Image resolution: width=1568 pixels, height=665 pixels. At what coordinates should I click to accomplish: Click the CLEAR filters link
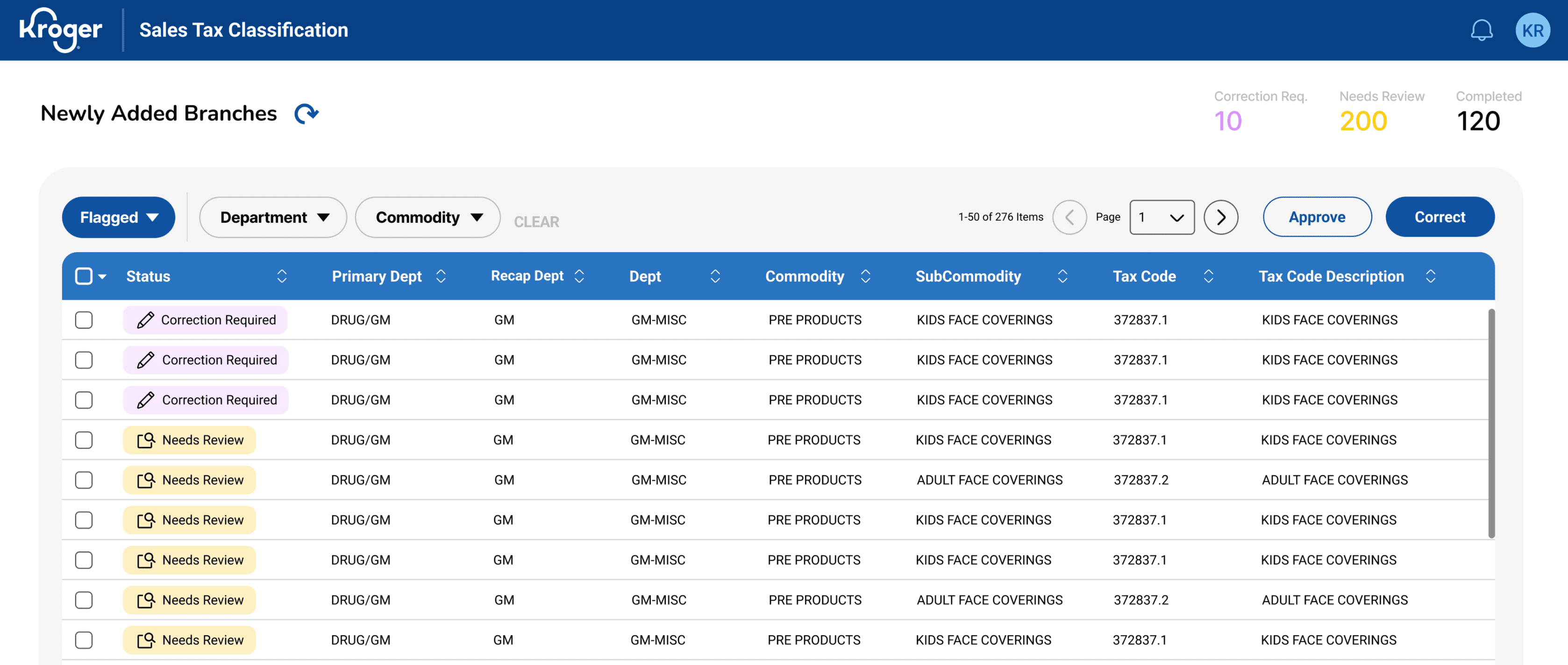535,222
